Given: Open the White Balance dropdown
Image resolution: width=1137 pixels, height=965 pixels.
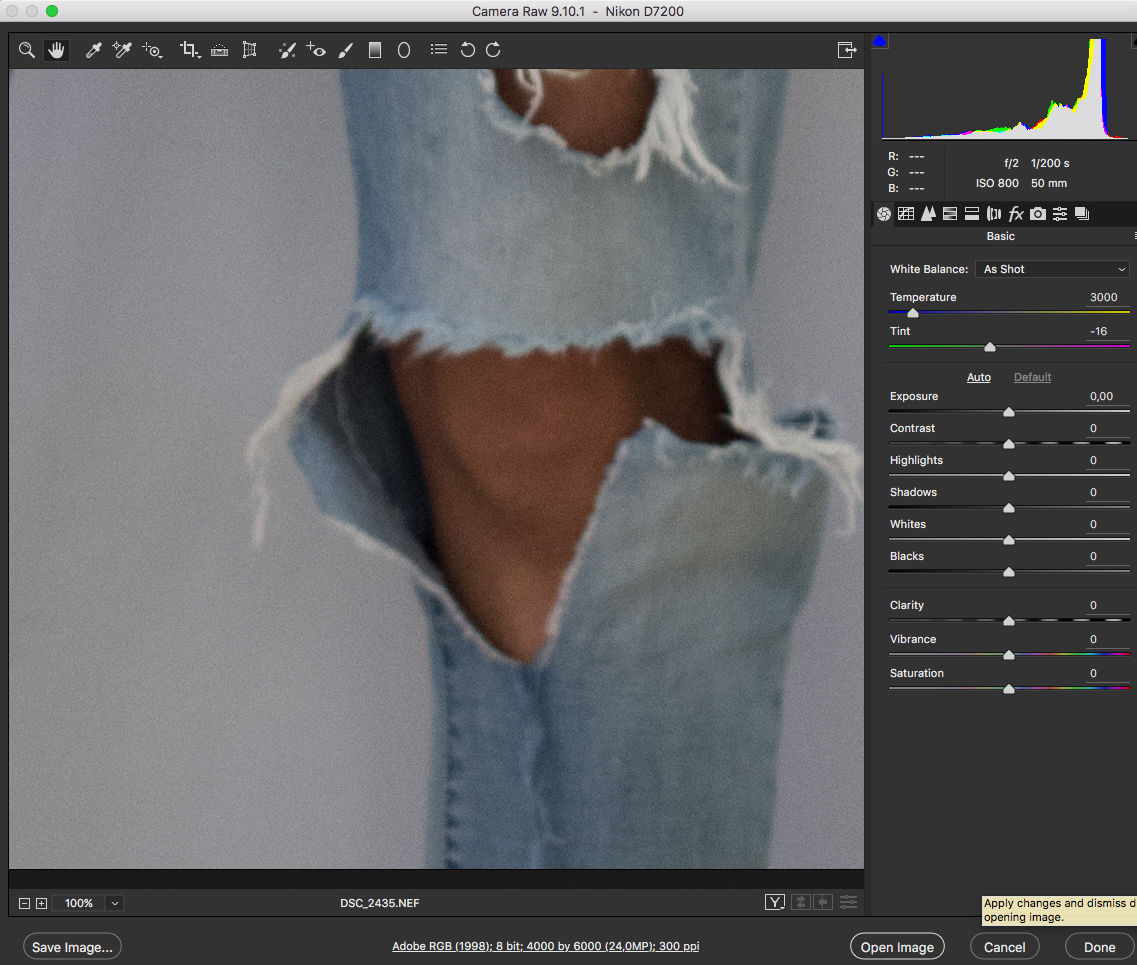Looking at the screenshot, I should (x=1053, y=269).
